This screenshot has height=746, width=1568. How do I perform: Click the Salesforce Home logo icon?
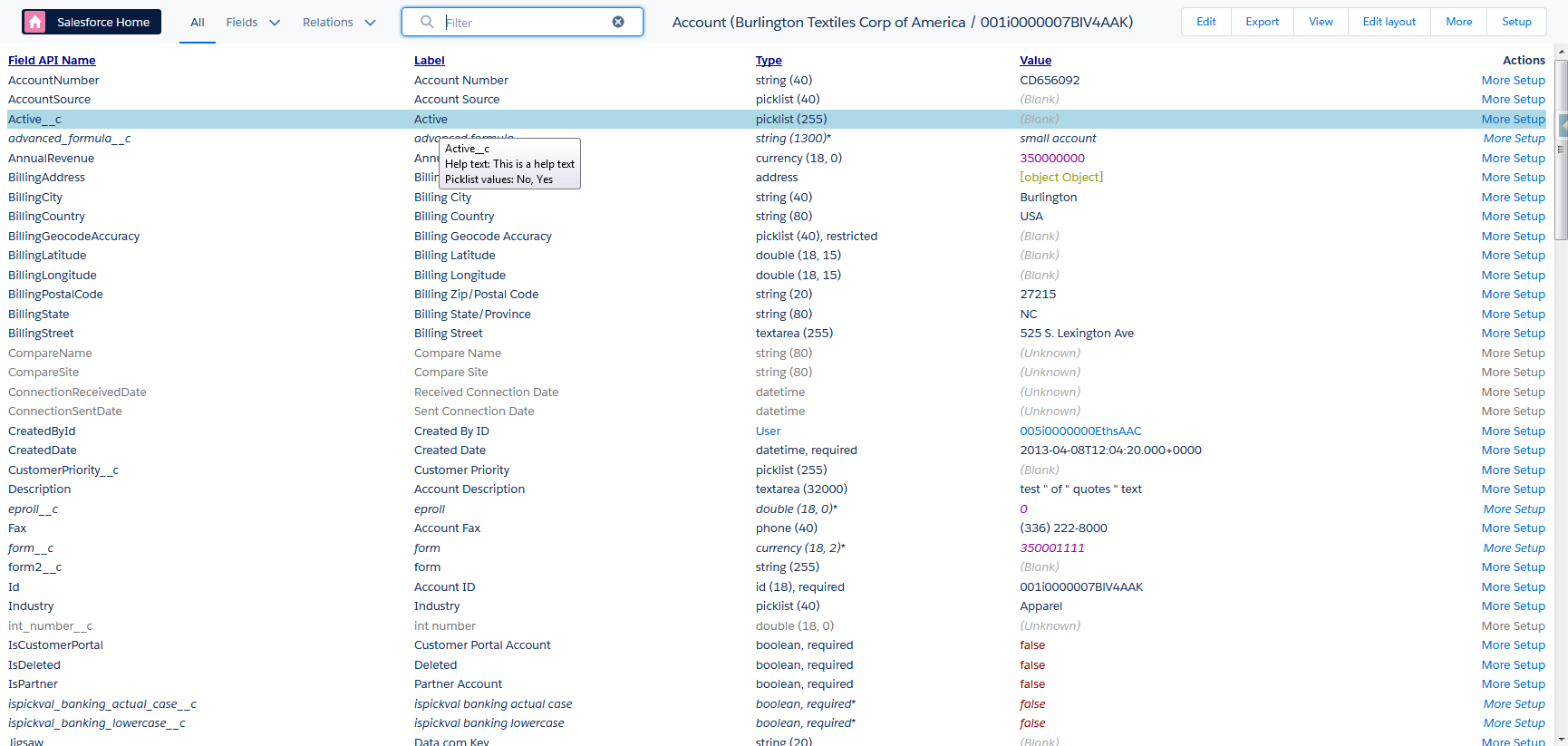35,22
